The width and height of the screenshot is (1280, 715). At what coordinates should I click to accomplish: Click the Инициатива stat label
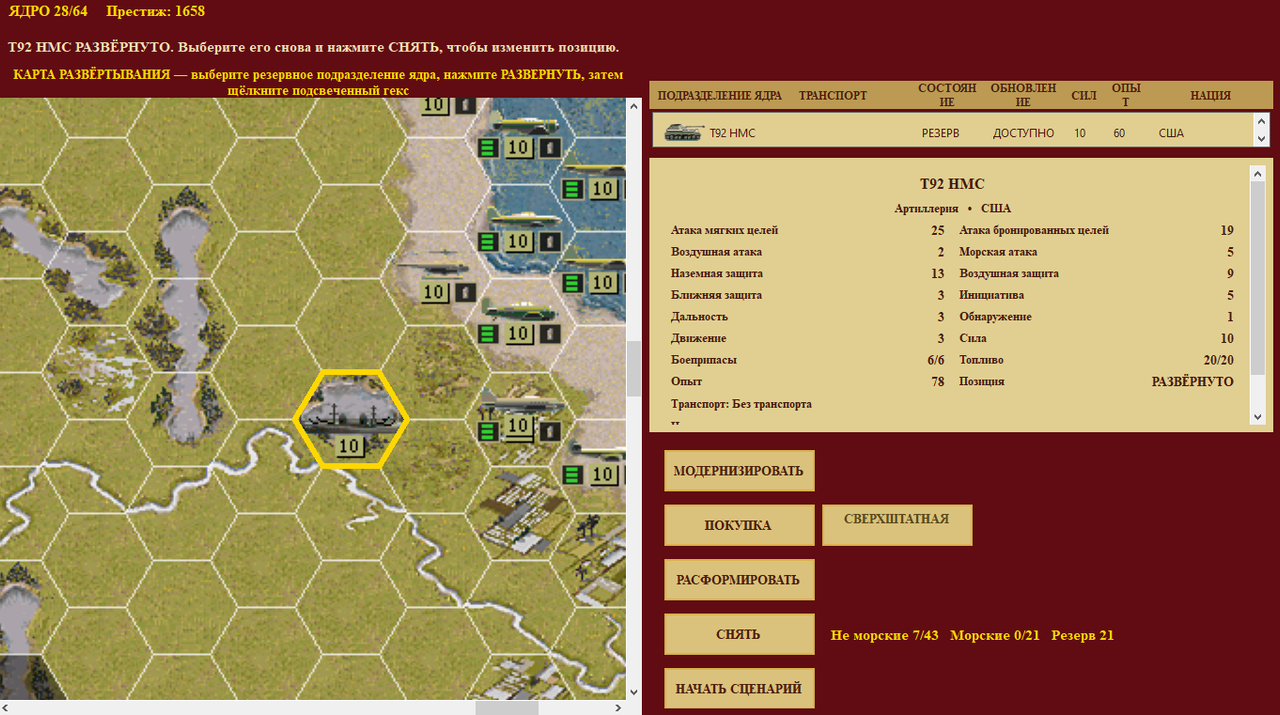(991, 295)
